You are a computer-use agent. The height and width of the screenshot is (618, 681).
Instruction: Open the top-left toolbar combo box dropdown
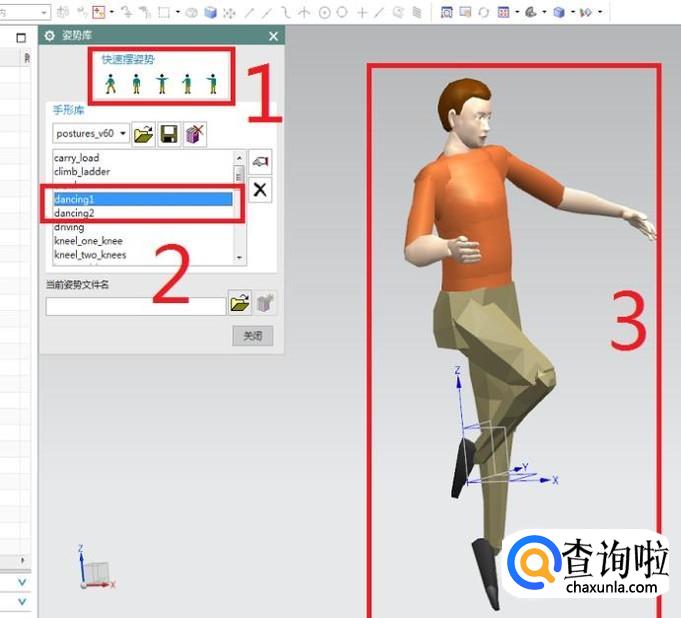[44, 12]
